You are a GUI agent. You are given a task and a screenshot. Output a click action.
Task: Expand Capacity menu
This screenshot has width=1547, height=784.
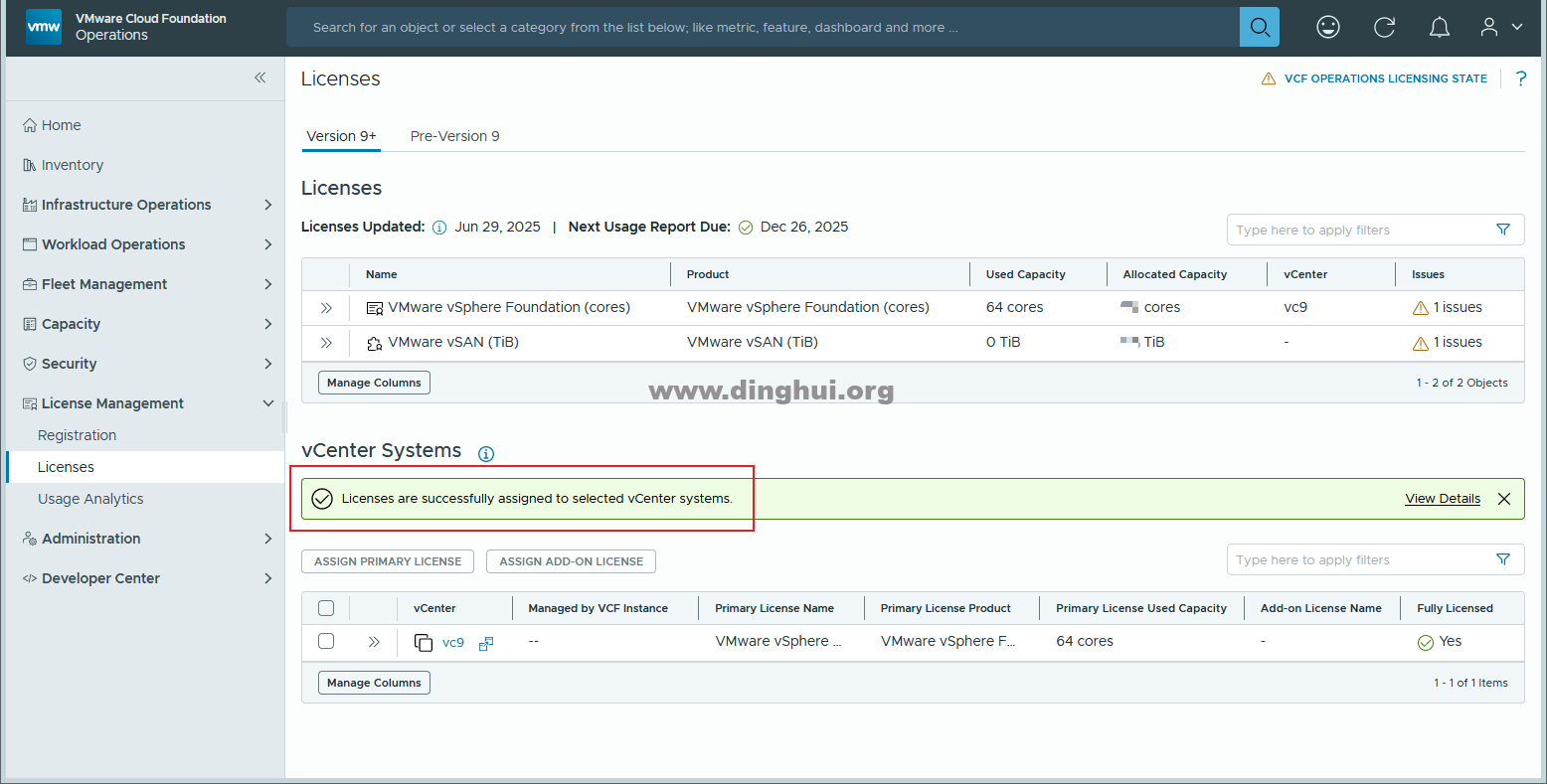pyautogui.click(x=267, y=324)
